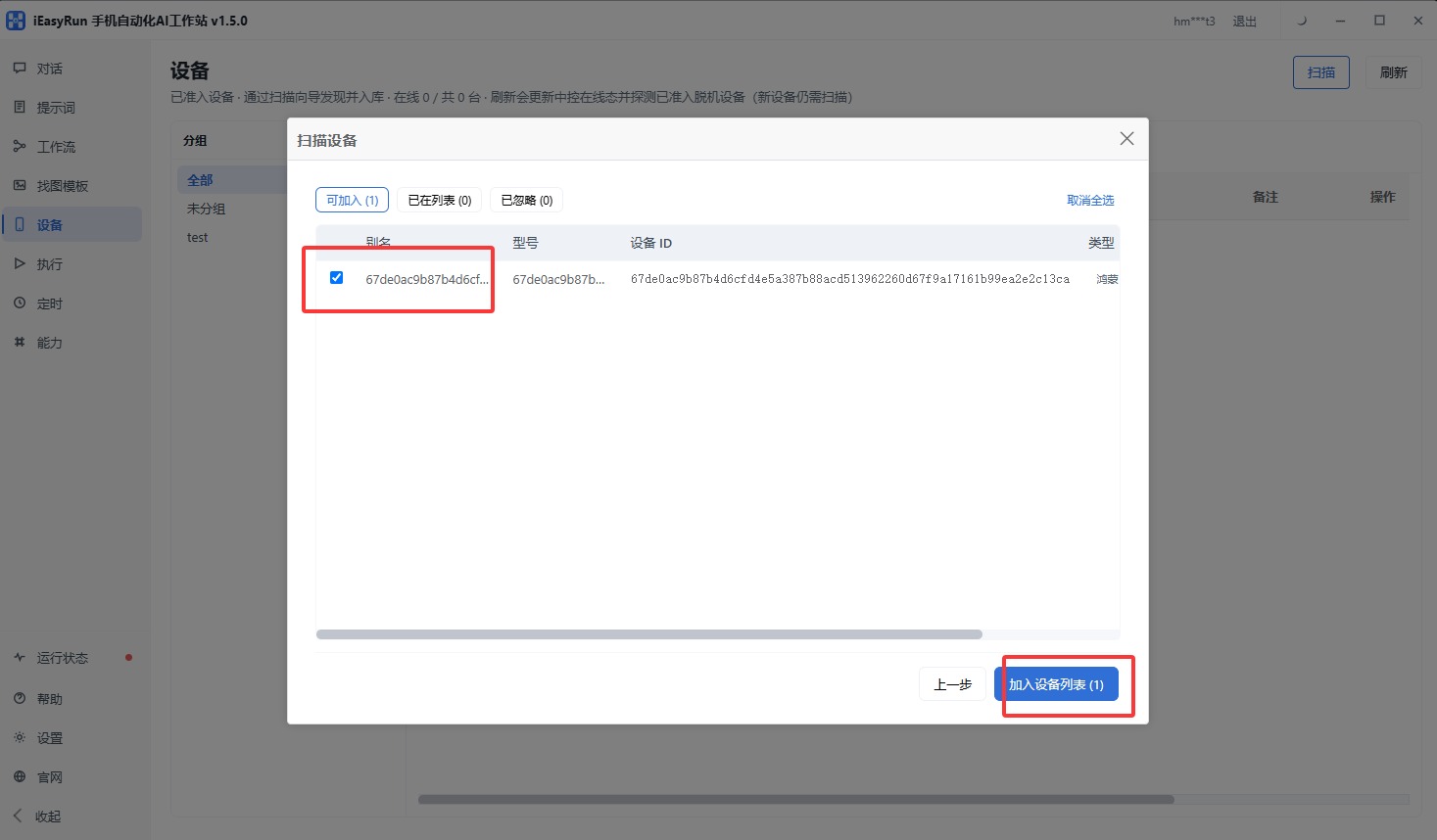The height and width of the screenshot is (840, 1437).
Task: Click the 取消全选 link
Action: pos(1090,200)
